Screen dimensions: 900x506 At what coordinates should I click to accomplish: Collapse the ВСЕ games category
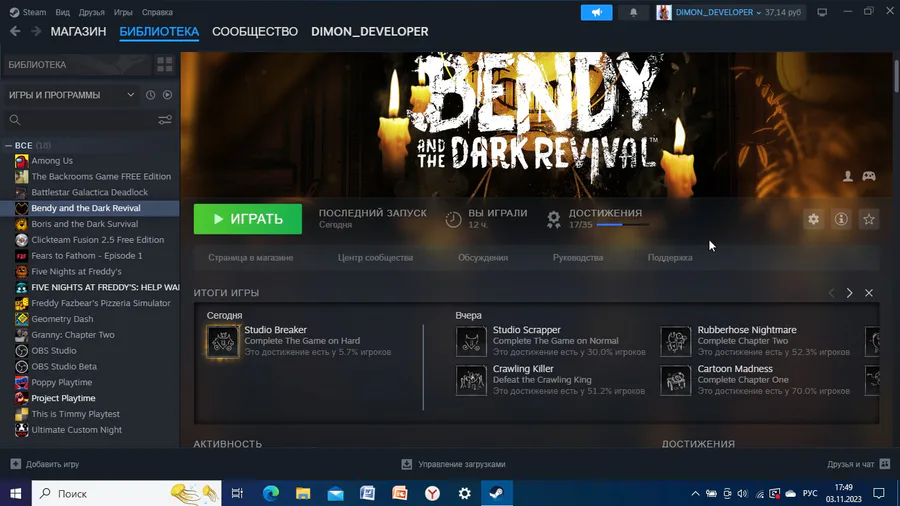[9, 146]
